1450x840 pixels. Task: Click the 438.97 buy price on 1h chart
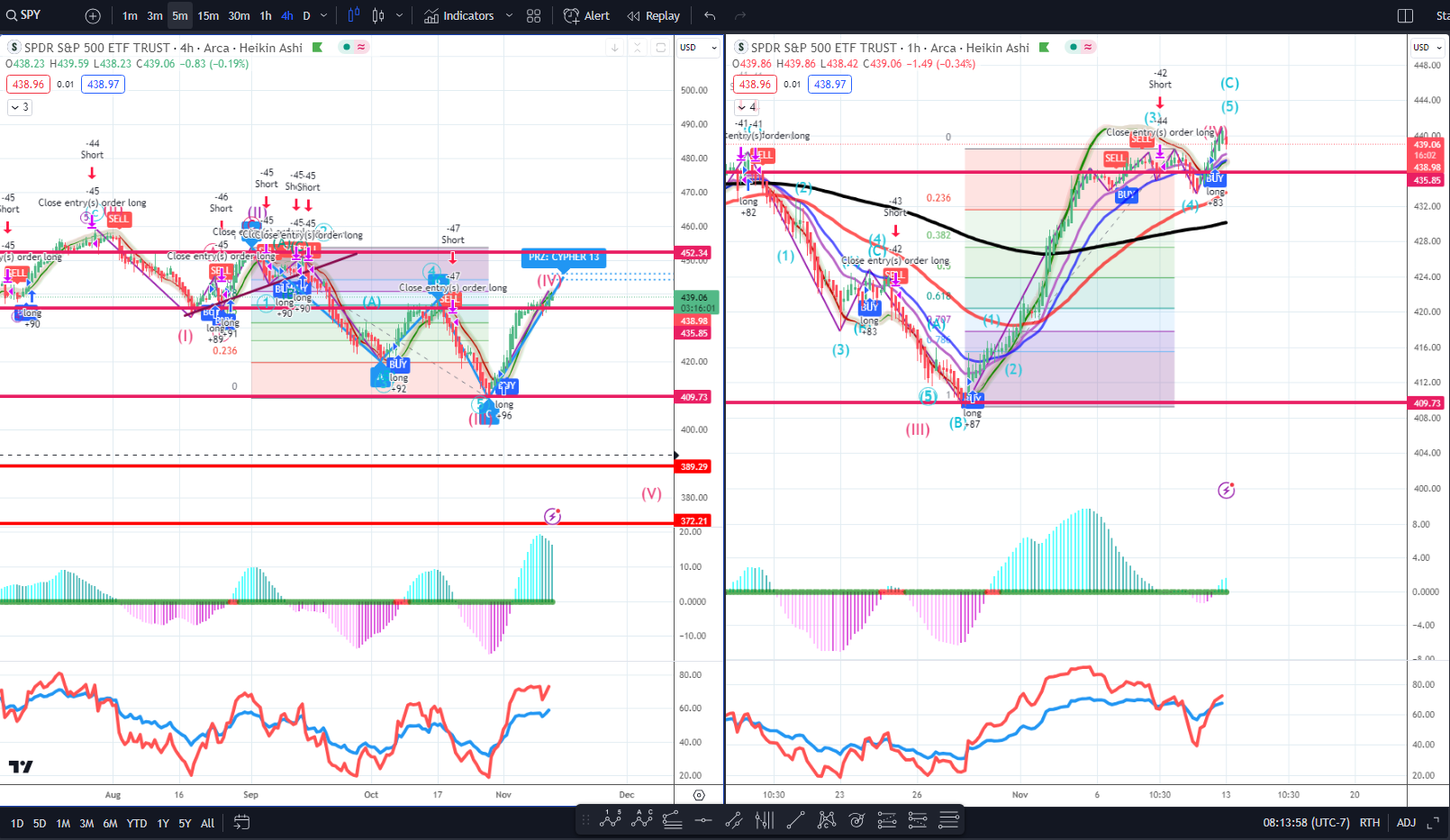tap(830, 84)
